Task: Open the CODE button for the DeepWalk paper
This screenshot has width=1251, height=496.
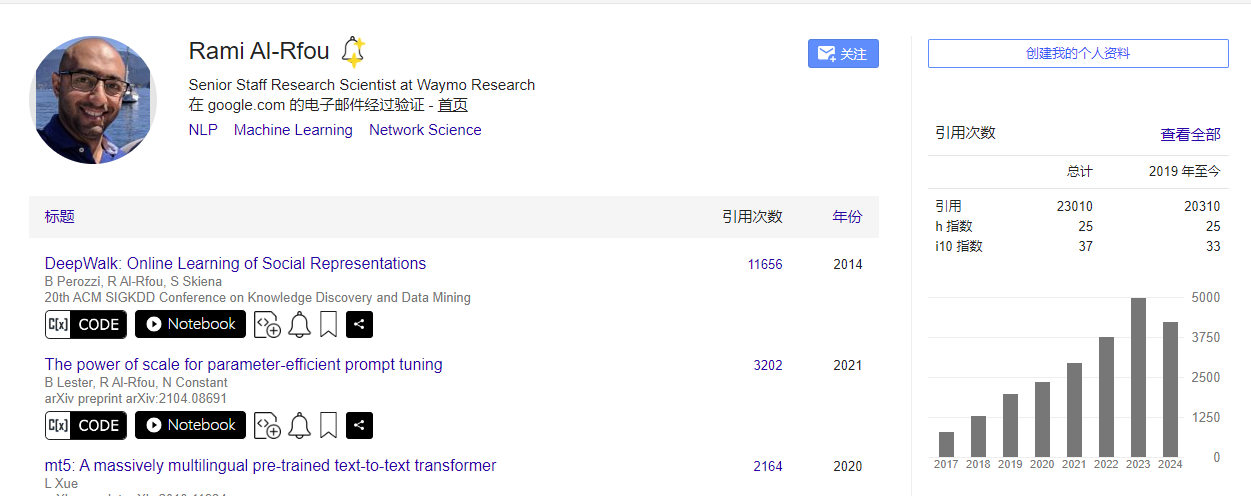Action: click(x=86, y=324)
